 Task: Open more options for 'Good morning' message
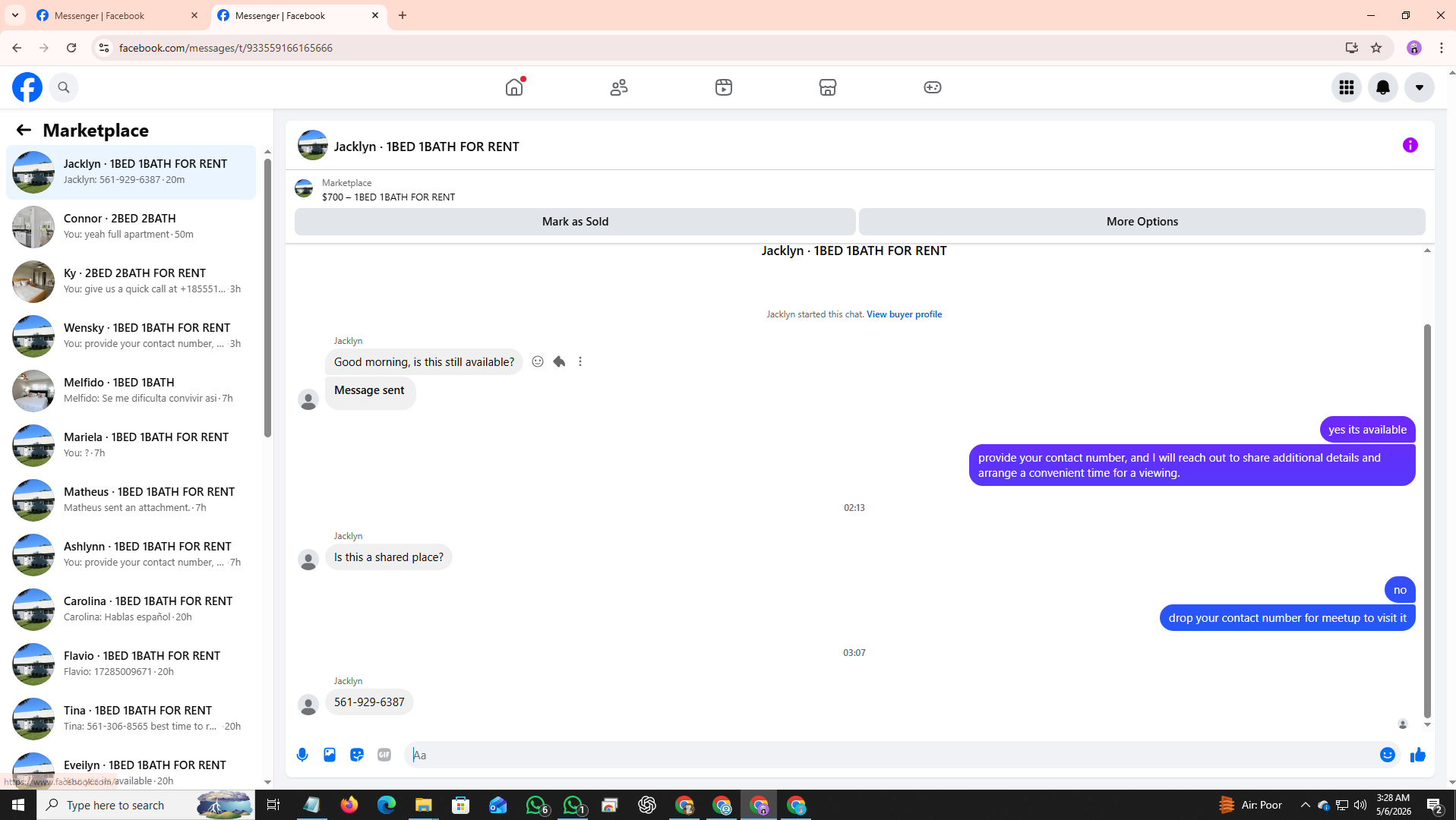[580, 361]
